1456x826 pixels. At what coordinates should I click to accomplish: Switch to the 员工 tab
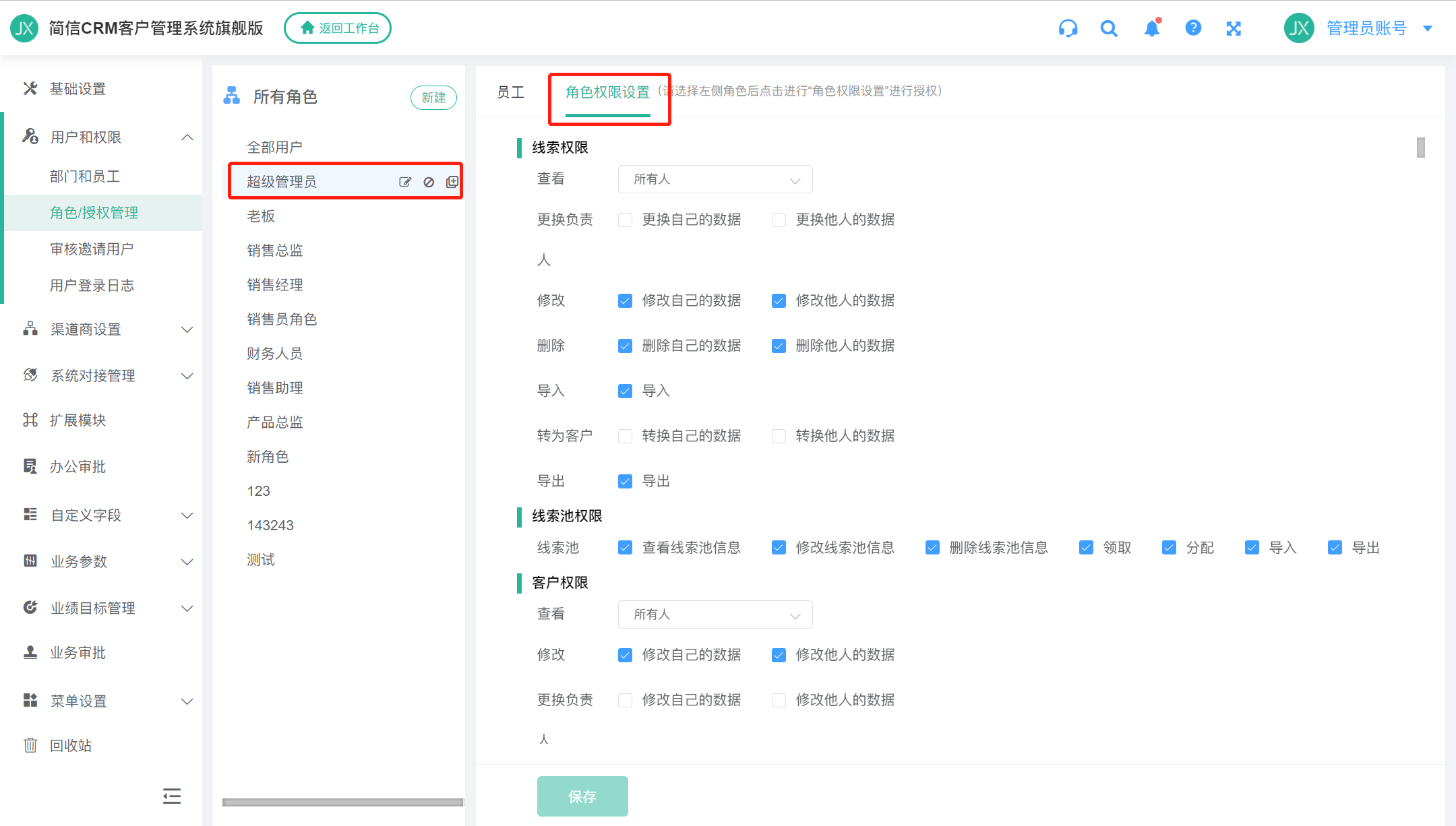(510, 92)
